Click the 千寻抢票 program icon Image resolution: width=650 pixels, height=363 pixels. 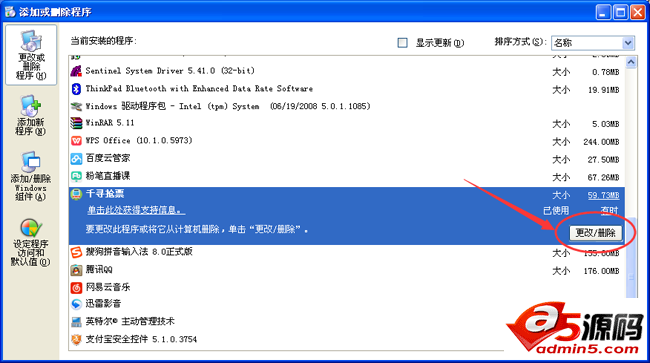click(76, 194)
